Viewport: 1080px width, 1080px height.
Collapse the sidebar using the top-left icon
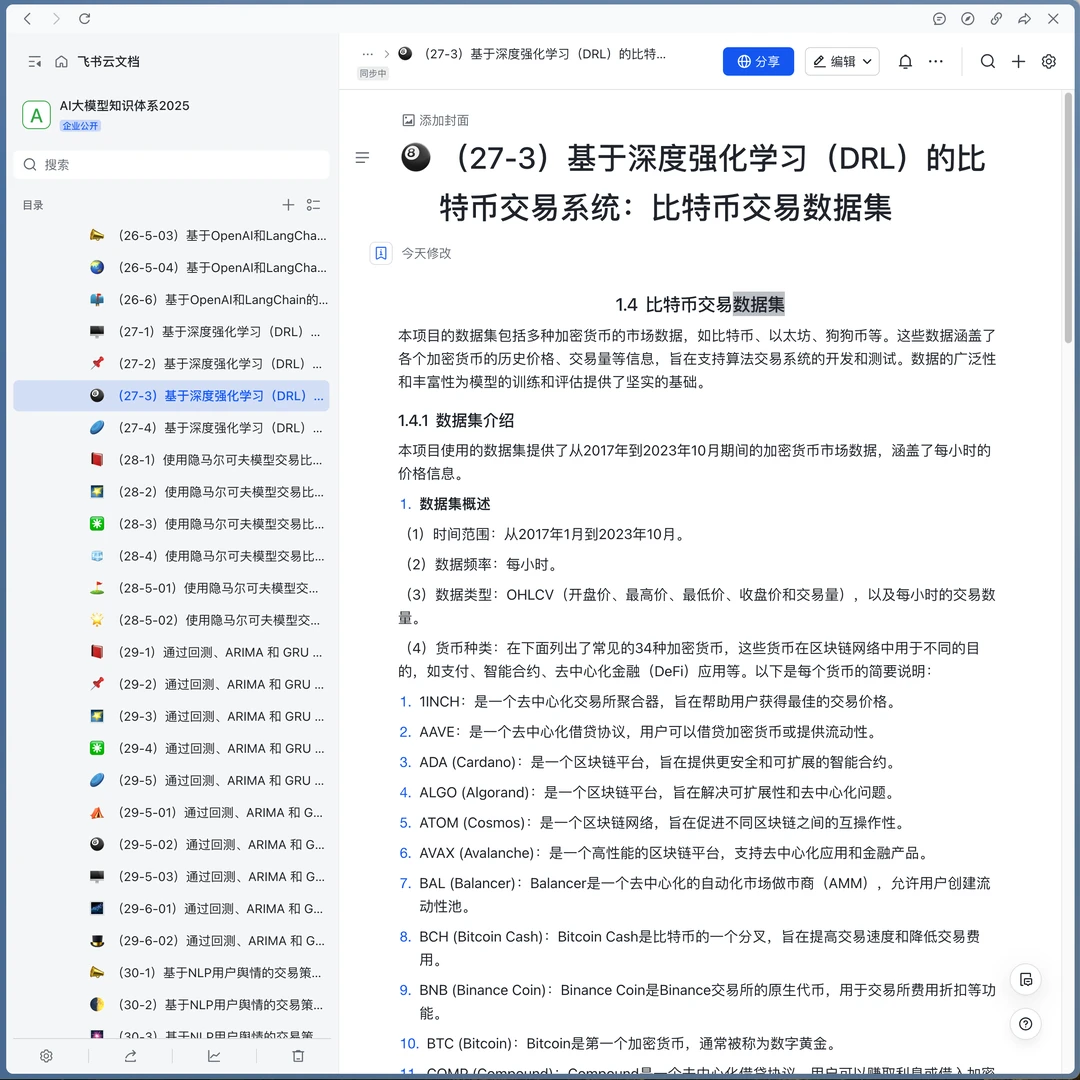(x=34, y=61)
